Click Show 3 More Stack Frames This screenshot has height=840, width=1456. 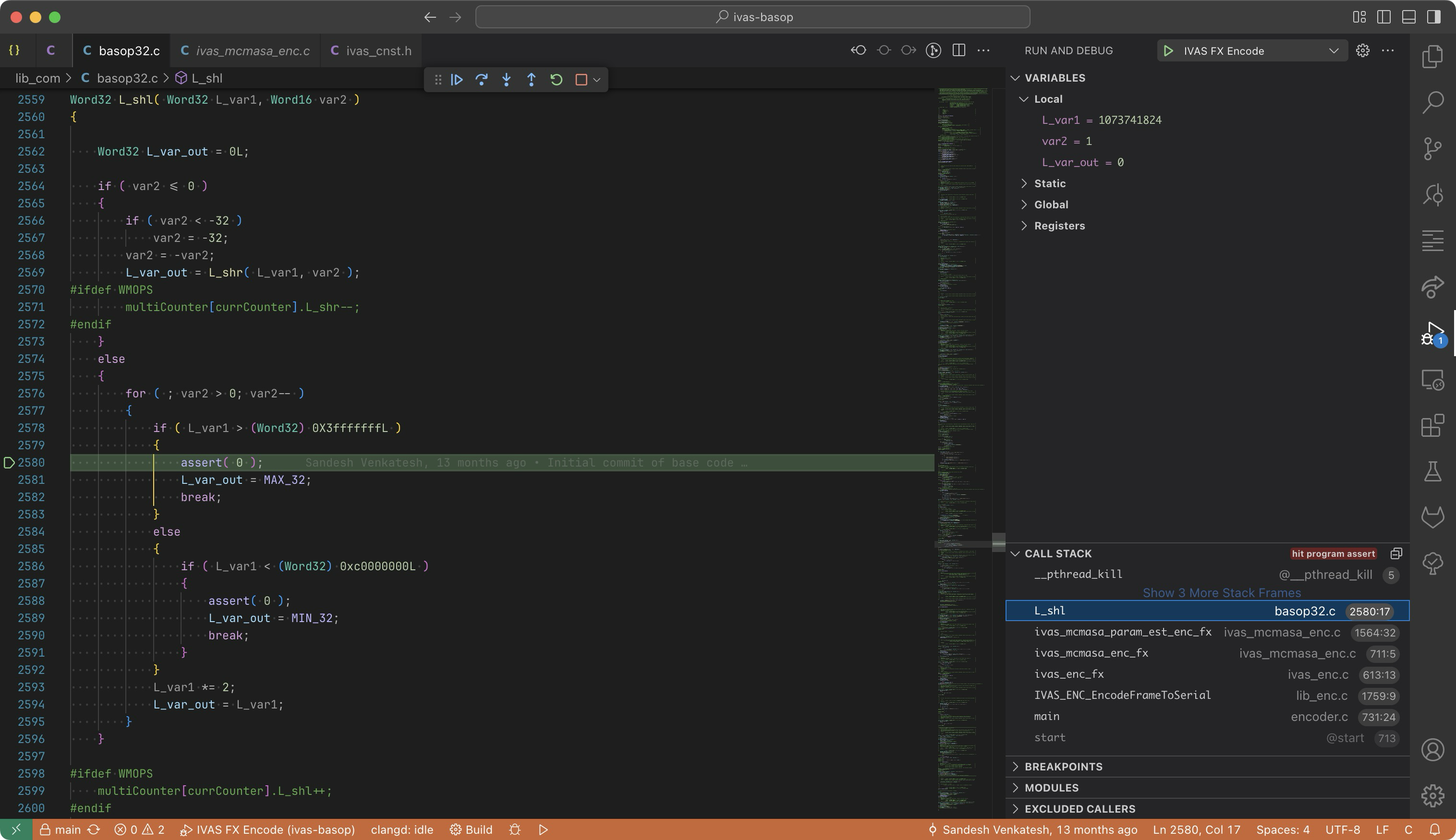click(1221, 593)
